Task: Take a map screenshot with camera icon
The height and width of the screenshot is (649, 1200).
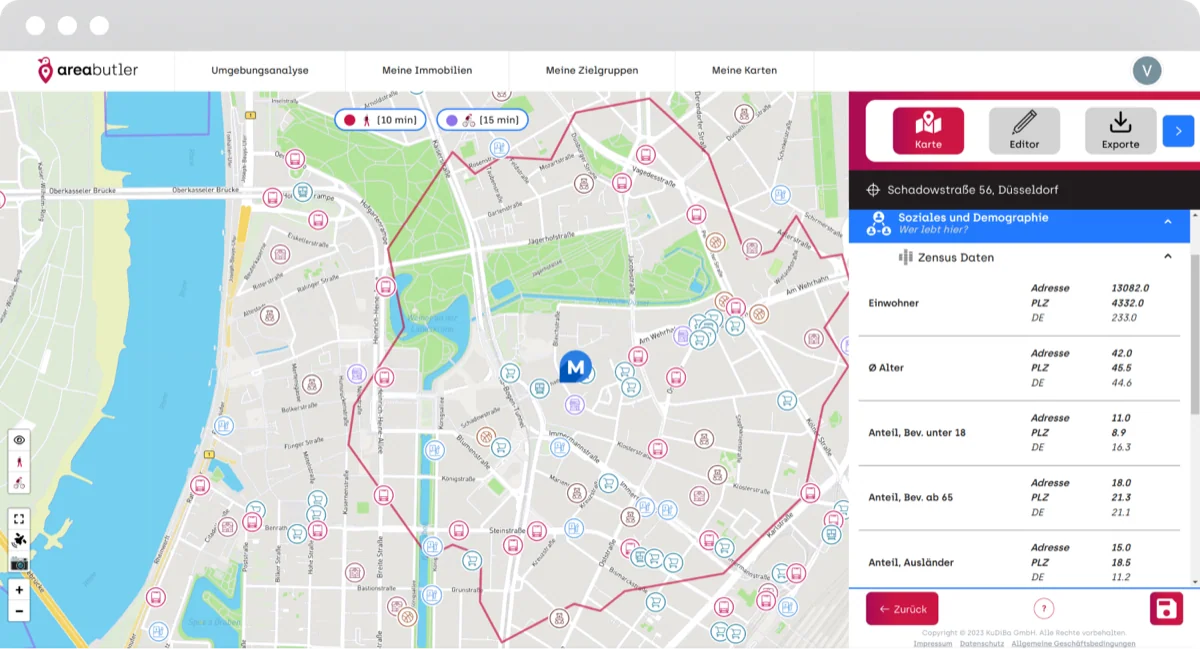Action: tap(19, 563)
